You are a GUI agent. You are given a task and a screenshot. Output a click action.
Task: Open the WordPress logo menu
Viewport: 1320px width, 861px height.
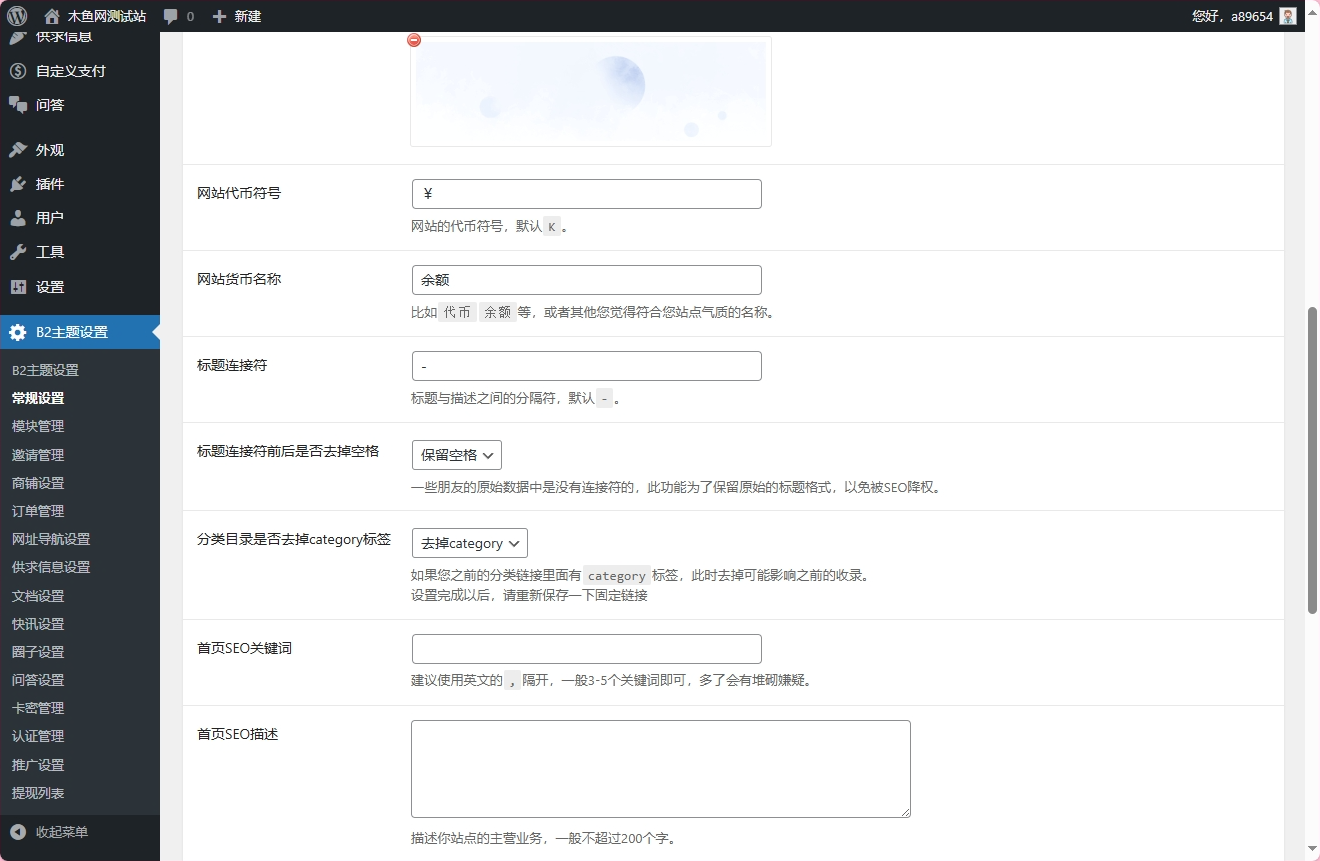17,16
